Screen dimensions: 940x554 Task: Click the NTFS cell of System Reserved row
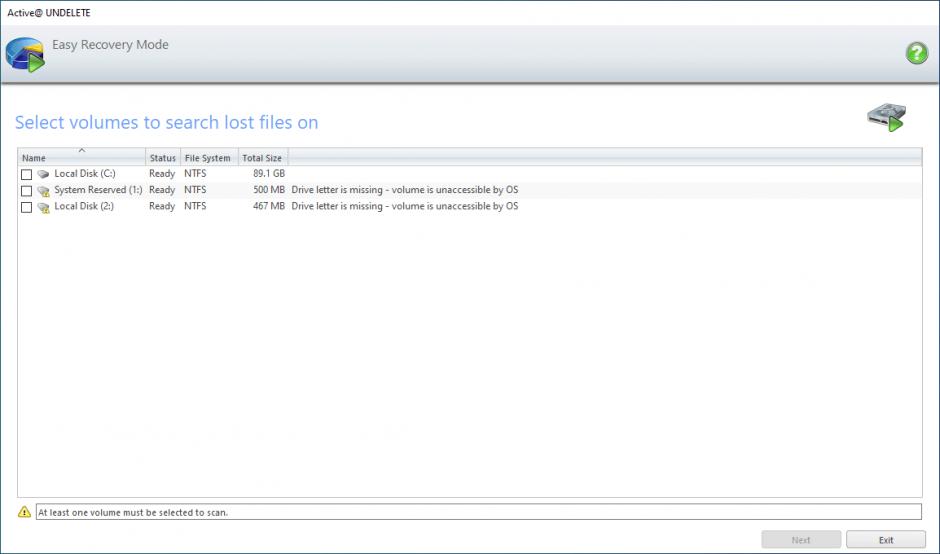tap(195, 189)
